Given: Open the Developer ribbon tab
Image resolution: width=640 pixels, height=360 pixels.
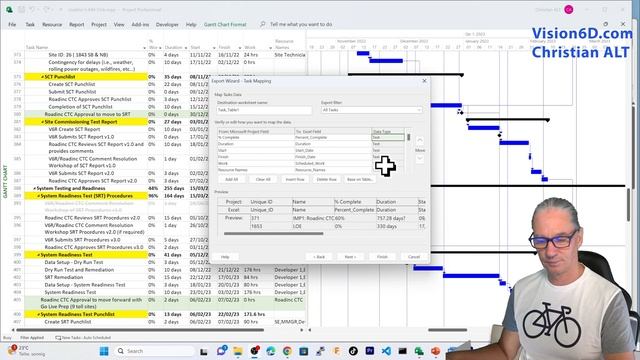Looking at the screenshot, I should 167,24.
